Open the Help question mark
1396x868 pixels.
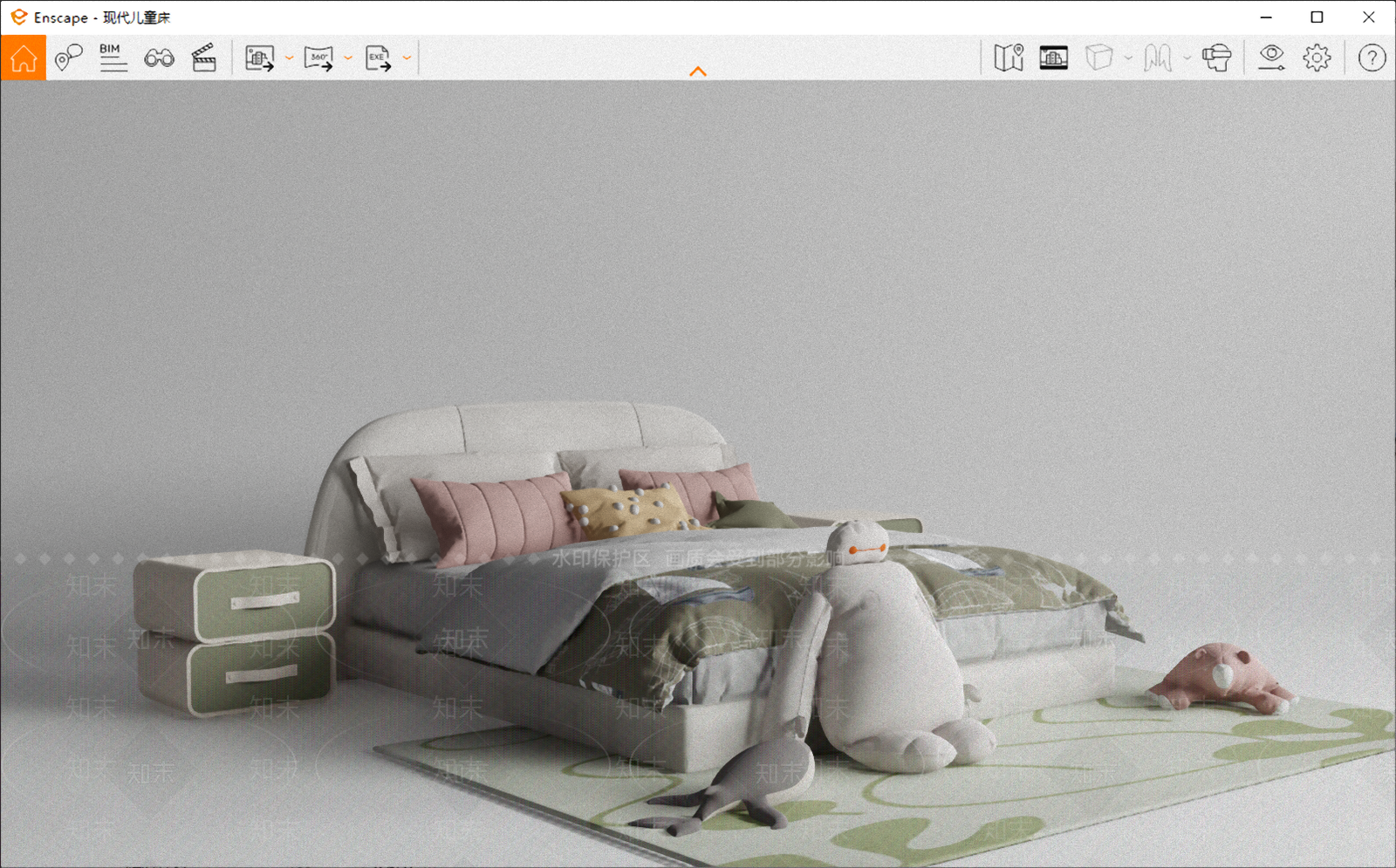coord(1372,58)
